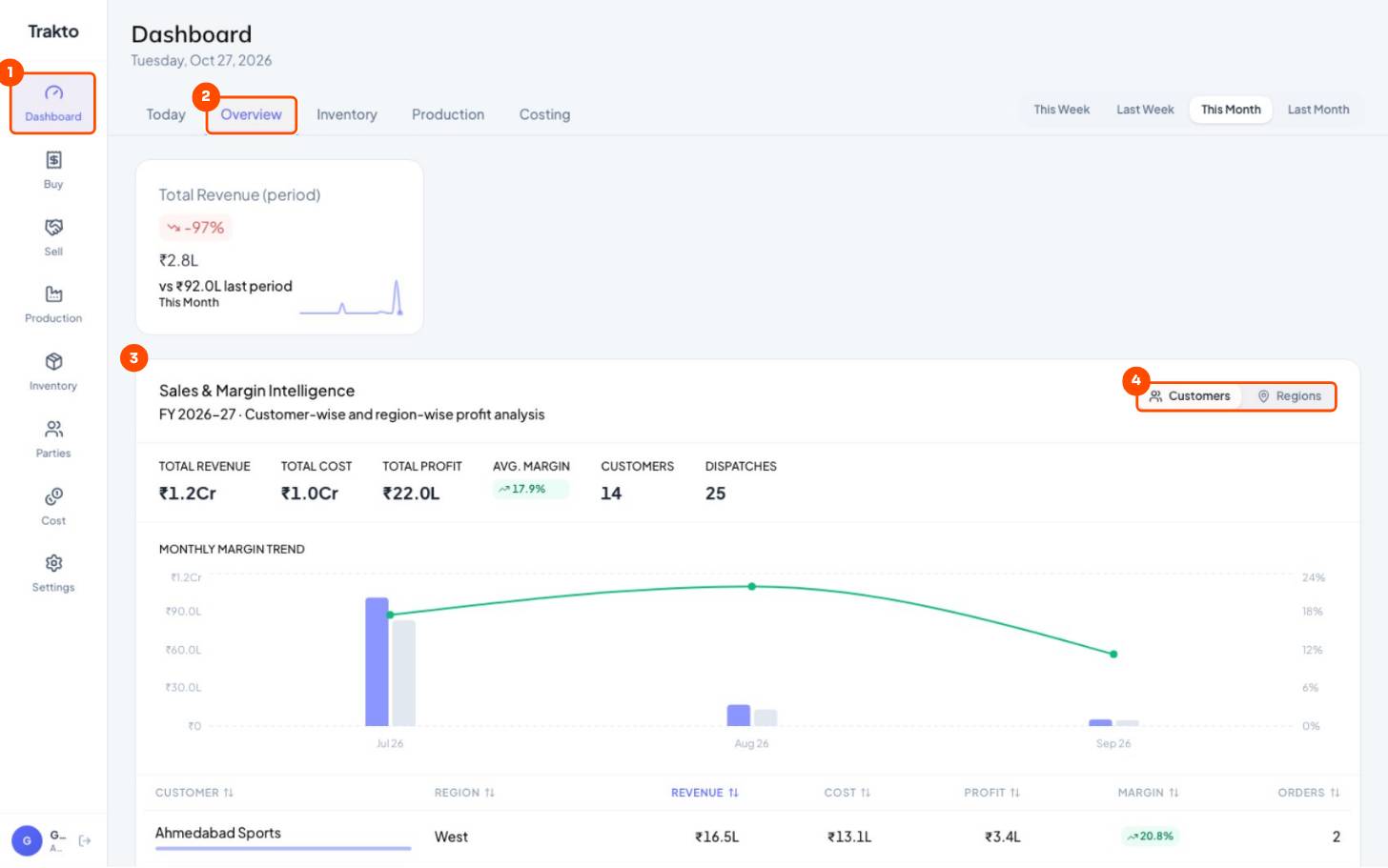The image size is (1388, 868).
Task: Sort the table by Cost column
Action: (847, 793)
